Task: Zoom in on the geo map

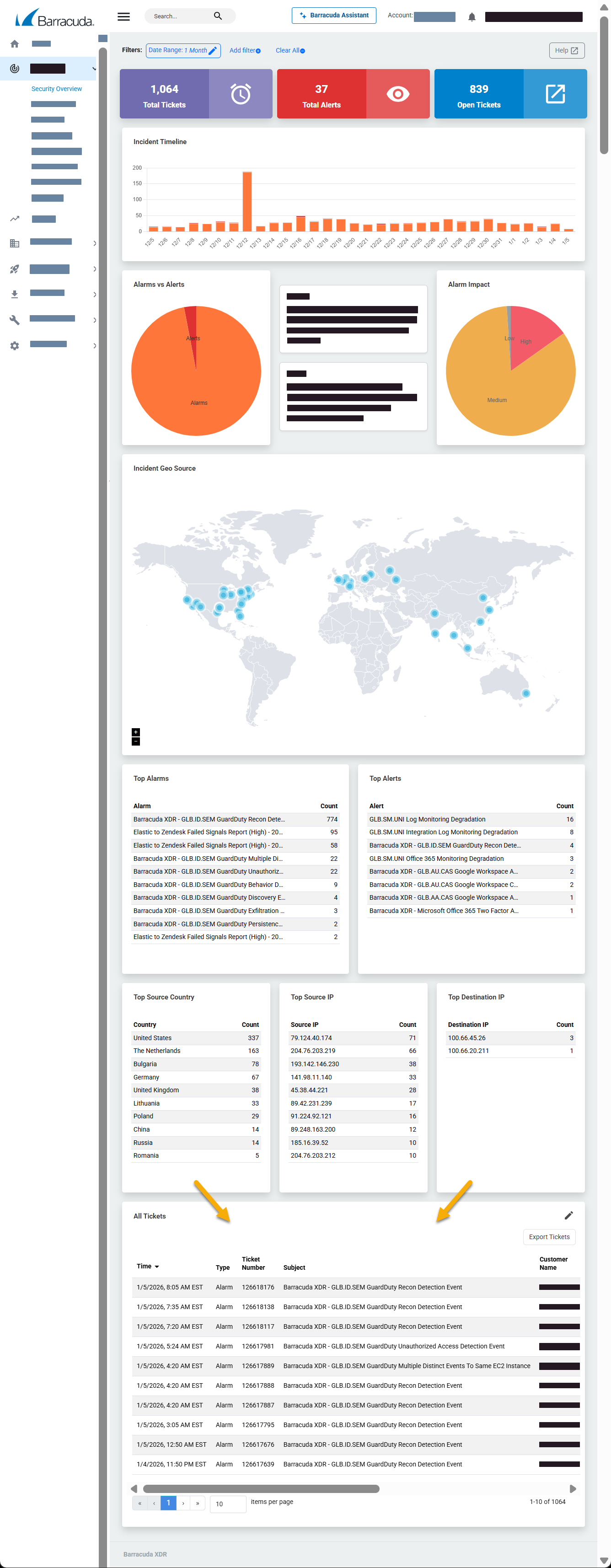Action: point(136,732)
